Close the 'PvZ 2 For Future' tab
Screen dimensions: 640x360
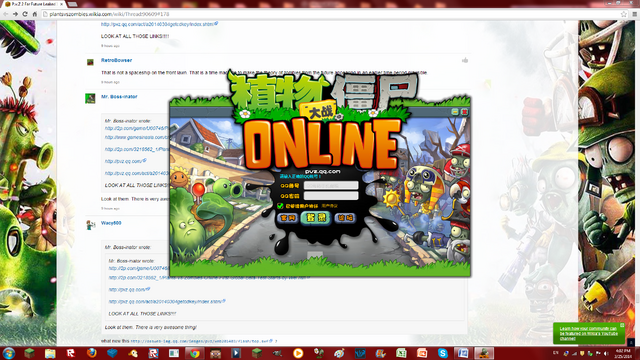point(62,4)
